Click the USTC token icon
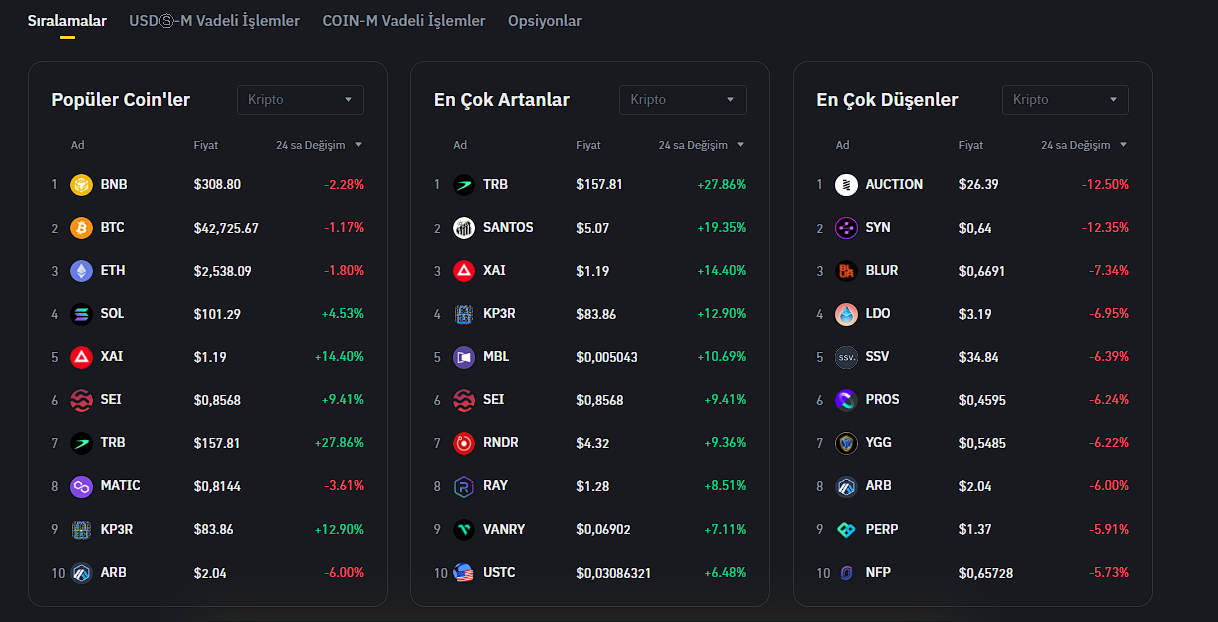The width and height of the screenshot is (1218, 622). (x=464, y=573)
